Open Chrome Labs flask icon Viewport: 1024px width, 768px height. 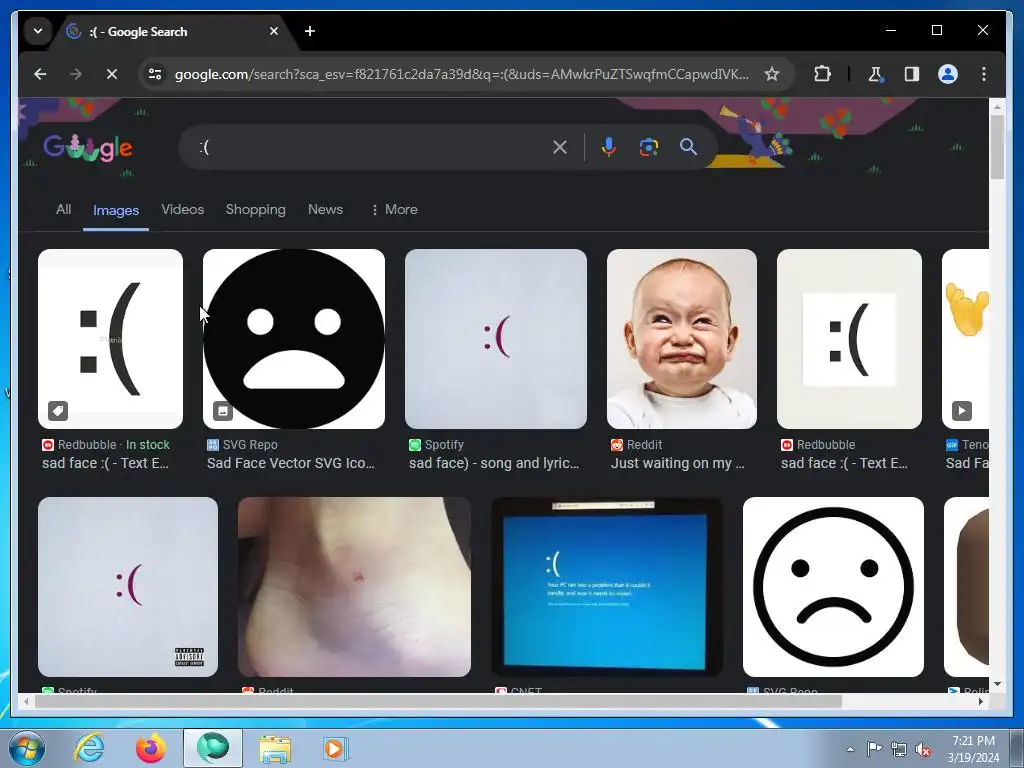pos(875,74)
